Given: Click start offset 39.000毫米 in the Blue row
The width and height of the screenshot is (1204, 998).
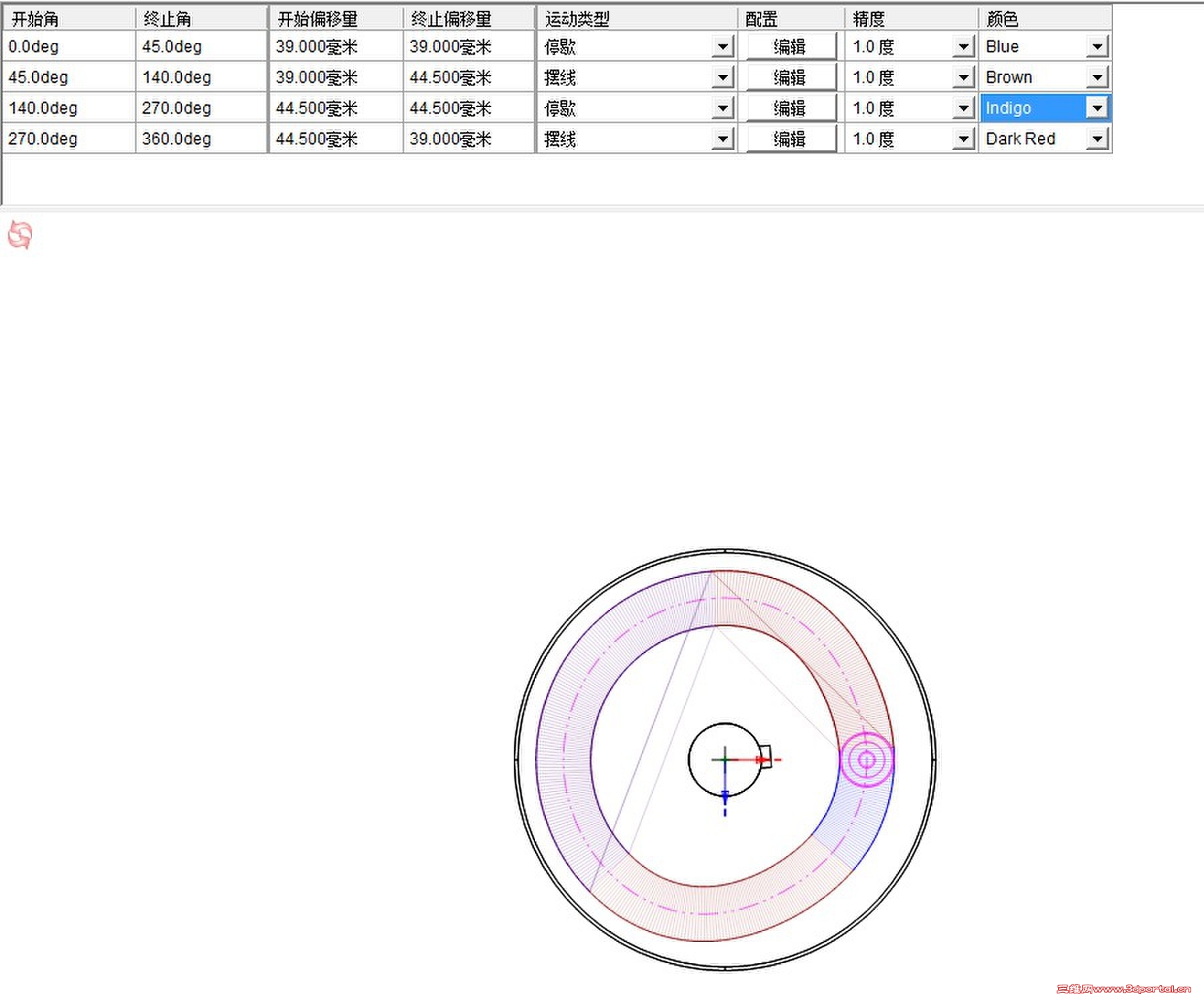Looking at the screenshot, I should [336, 47].
